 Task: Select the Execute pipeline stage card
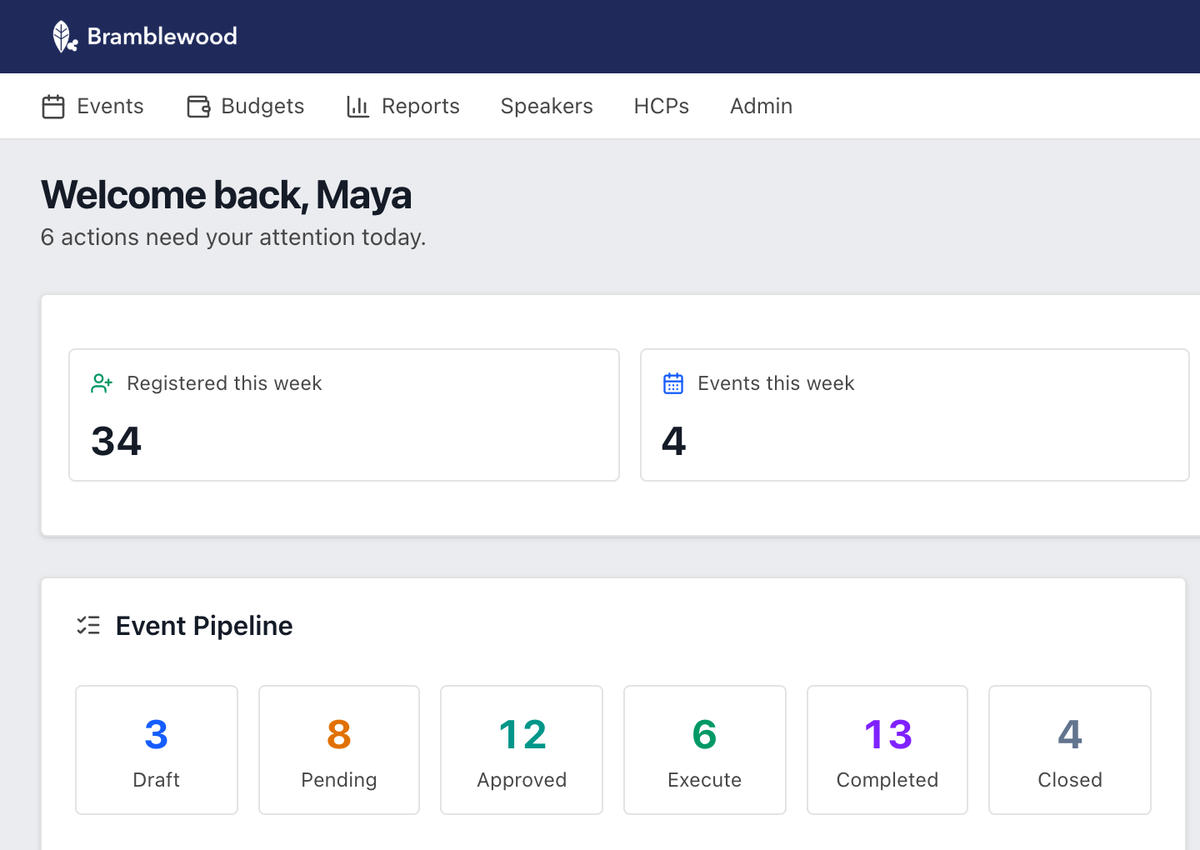[x=705, y=750]
